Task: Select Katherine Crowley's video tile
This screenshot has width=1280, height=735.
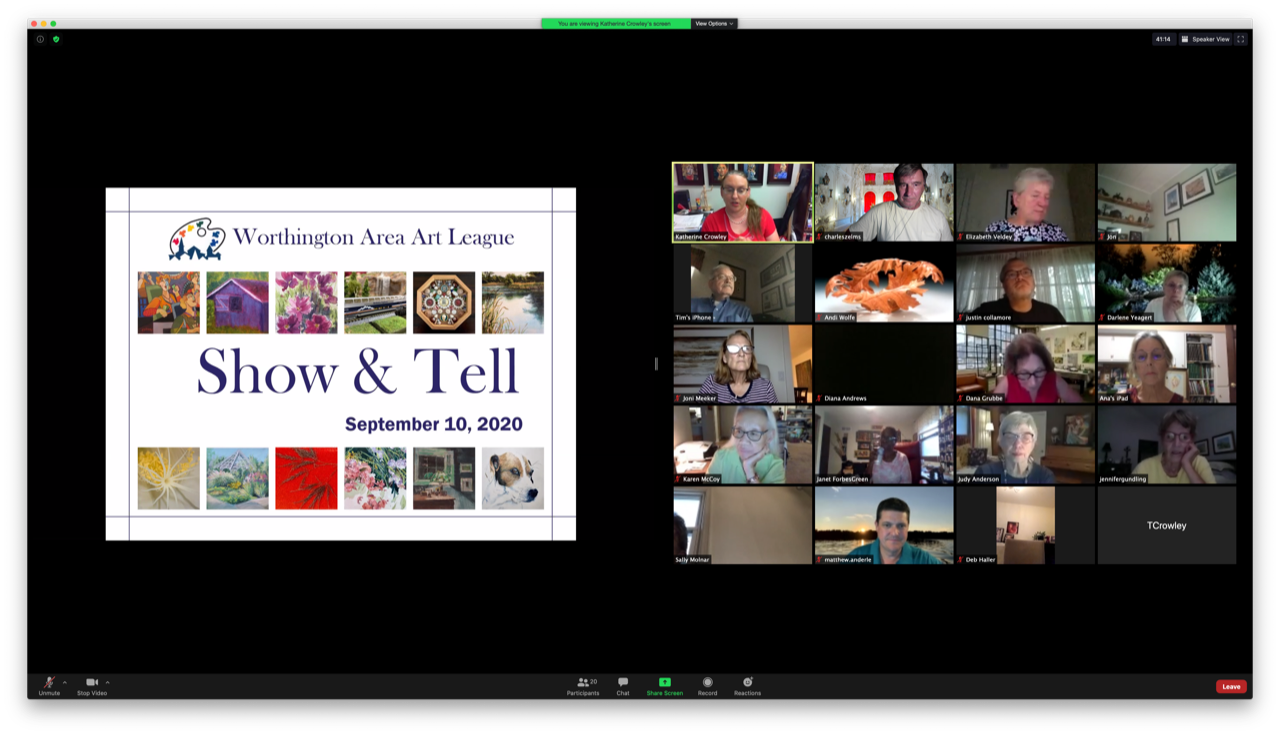Action: coord(743,203)
